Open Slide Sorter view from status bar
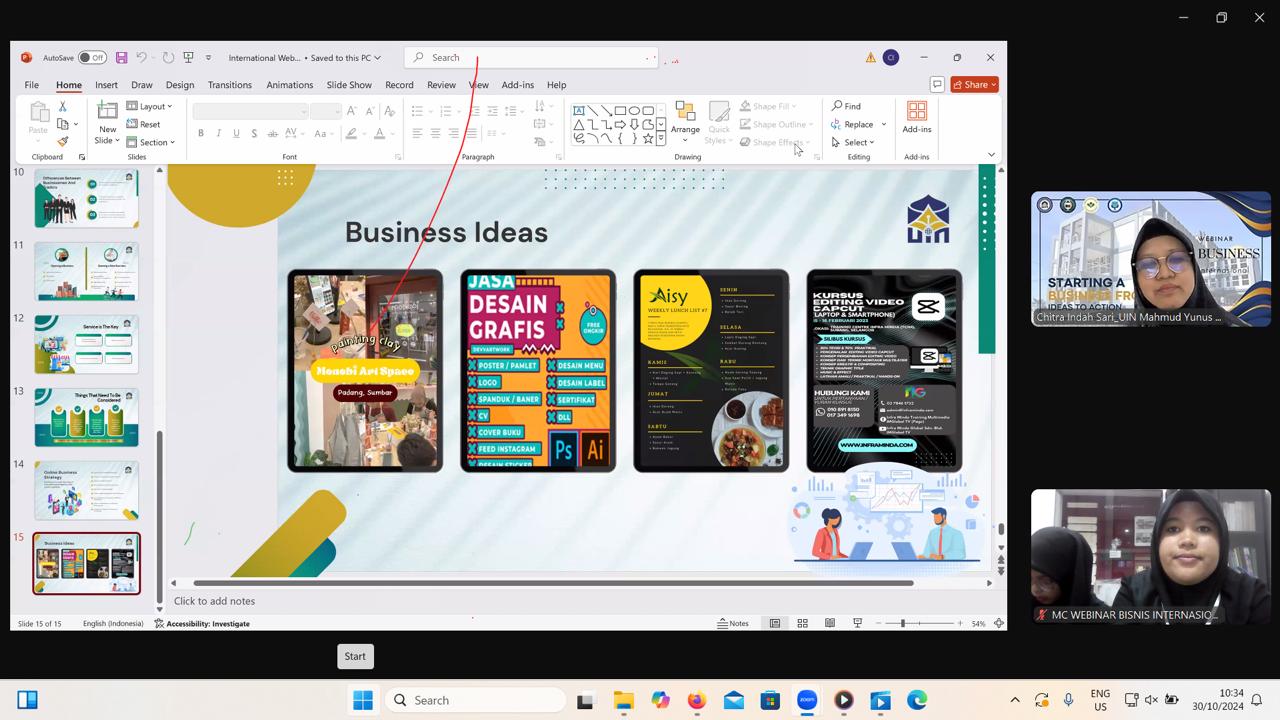 pyautogui.click(x=802, y=623)
